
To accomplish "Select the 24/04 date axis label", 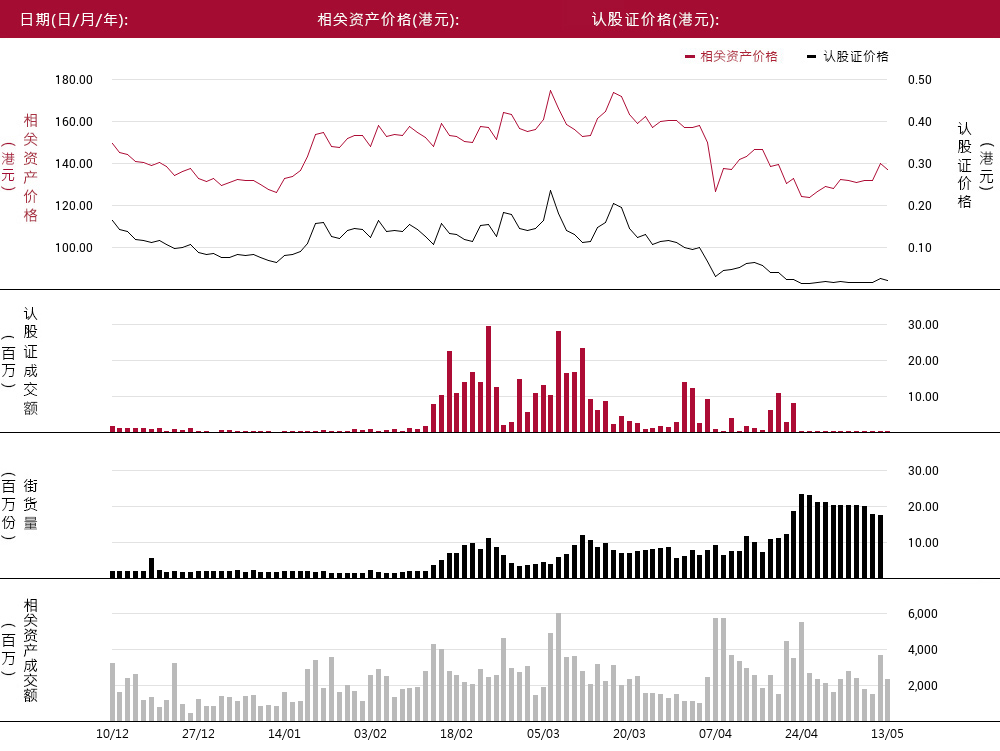I will 802,734.
